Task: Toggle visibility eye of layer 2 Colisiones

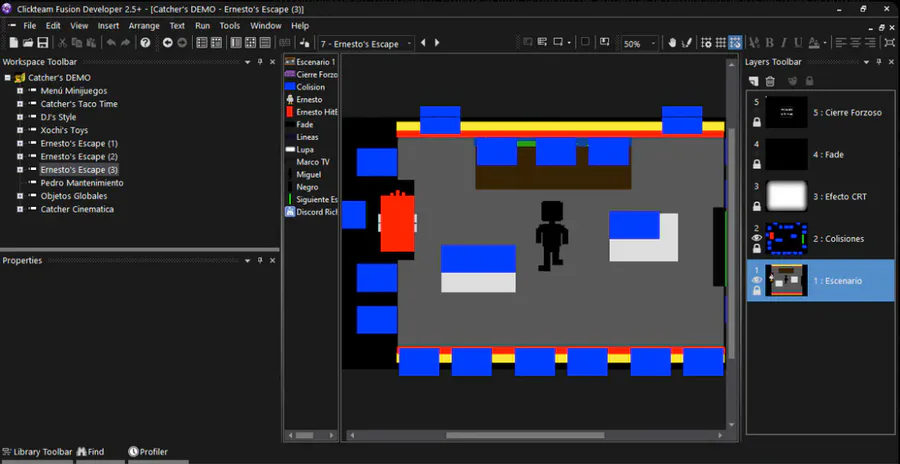Action: tap(757, 238)
